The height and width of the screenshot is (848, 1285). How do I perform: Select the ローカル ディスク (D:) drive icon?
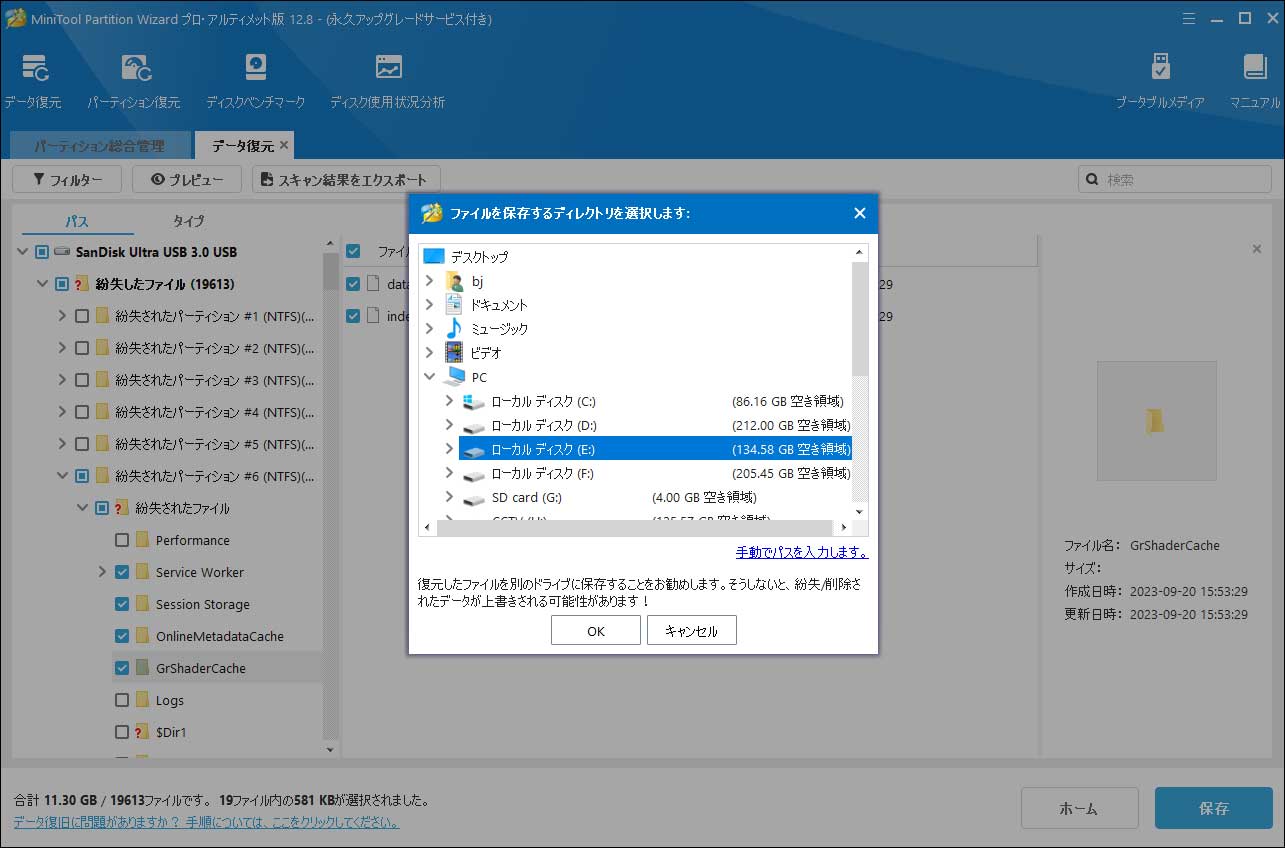tap(474, 425)
